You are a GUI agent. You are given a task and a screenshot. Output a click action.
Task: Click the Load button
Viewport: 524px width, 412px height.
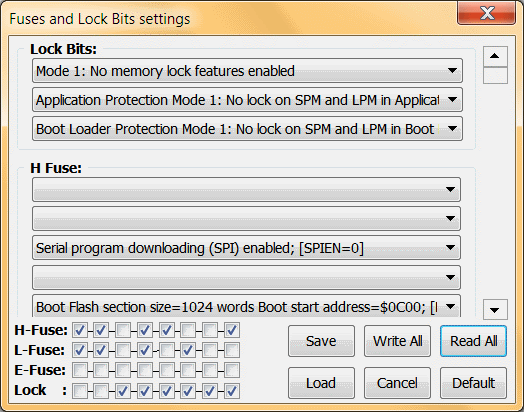(x=321, y=383)
